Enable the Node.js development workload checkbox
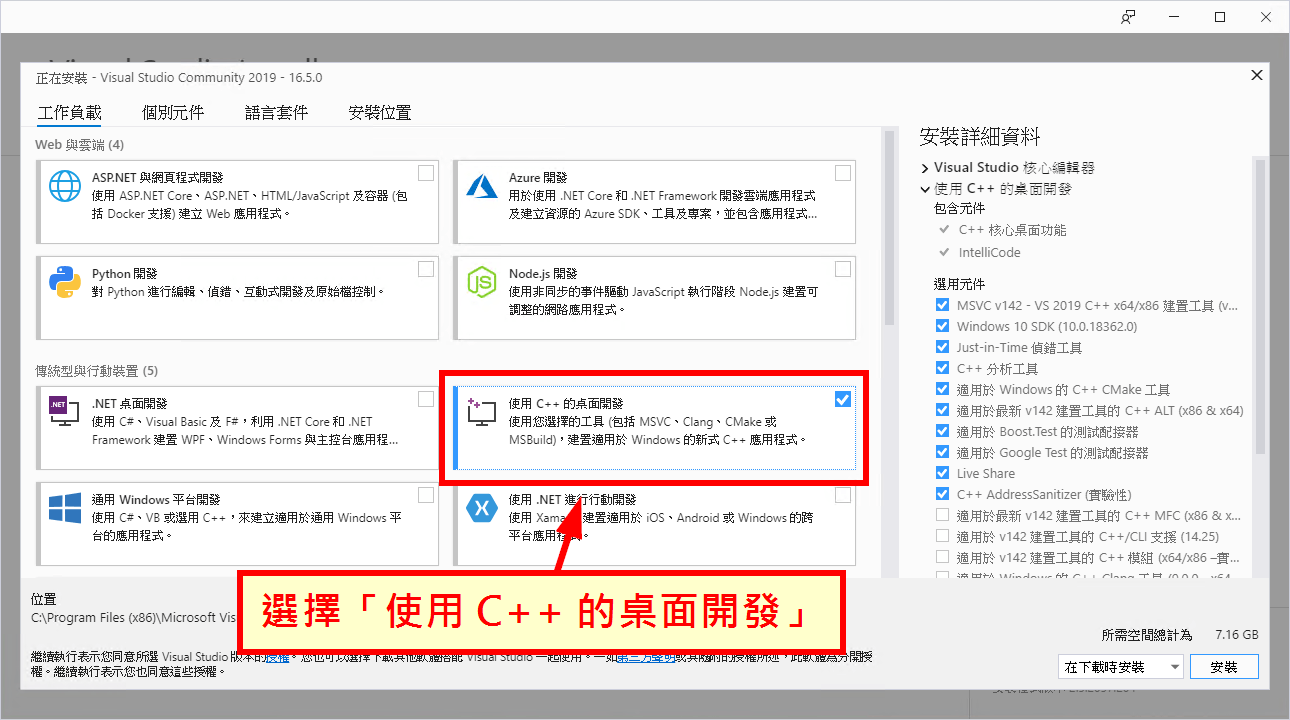The image size is (1290, 720). pos(843,269)
